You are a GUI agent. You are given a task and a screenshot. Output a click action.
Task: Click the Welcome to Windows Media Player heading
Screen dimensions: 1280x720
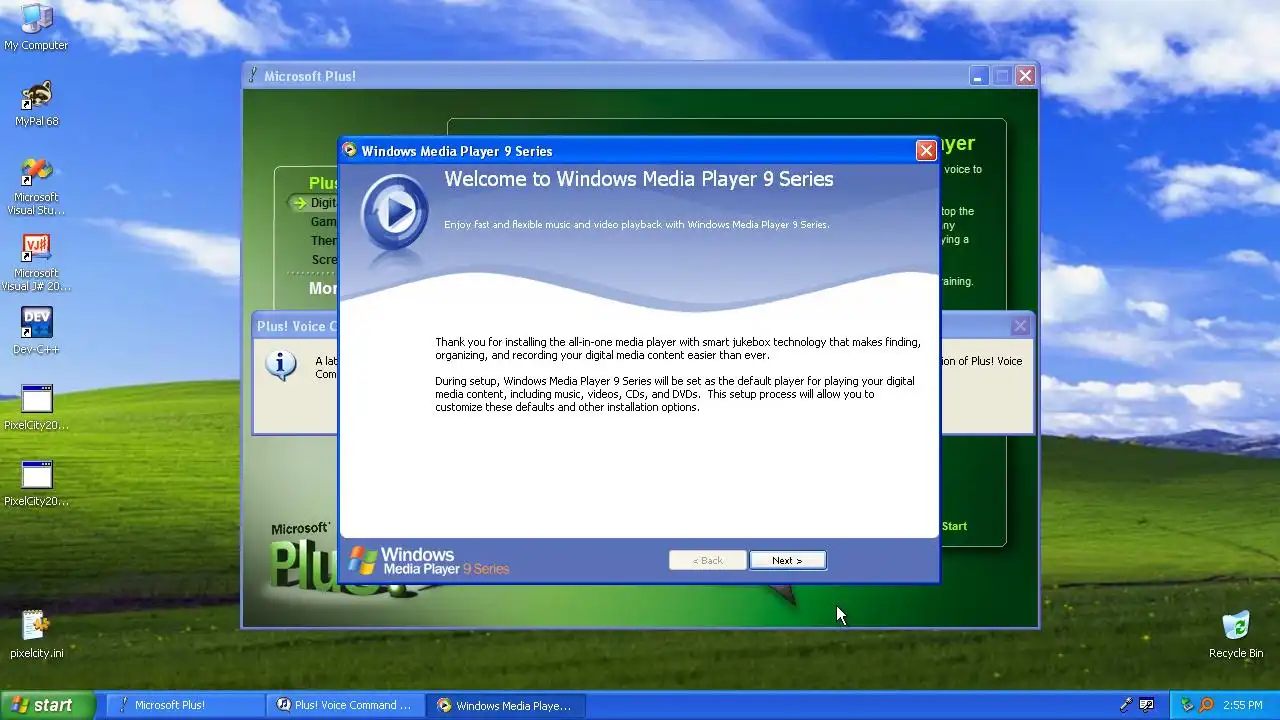pos(639,179)
